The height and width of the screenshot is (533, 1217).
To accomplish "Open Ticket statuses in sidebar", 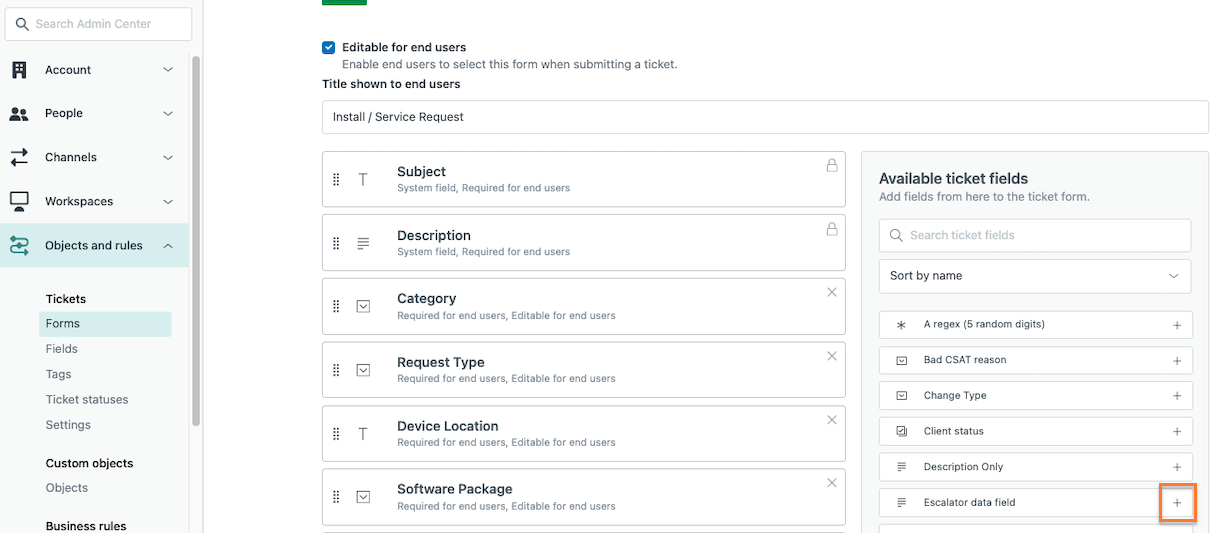I will click(87, 399).
